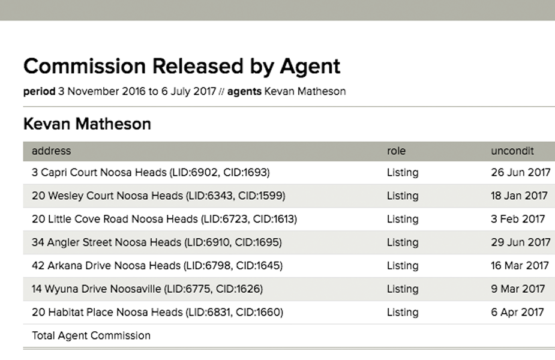Screen dimensions: 555x360
Task: Open 14 Wyuna Drive Noosaville listing
Action: pos(147,289)
